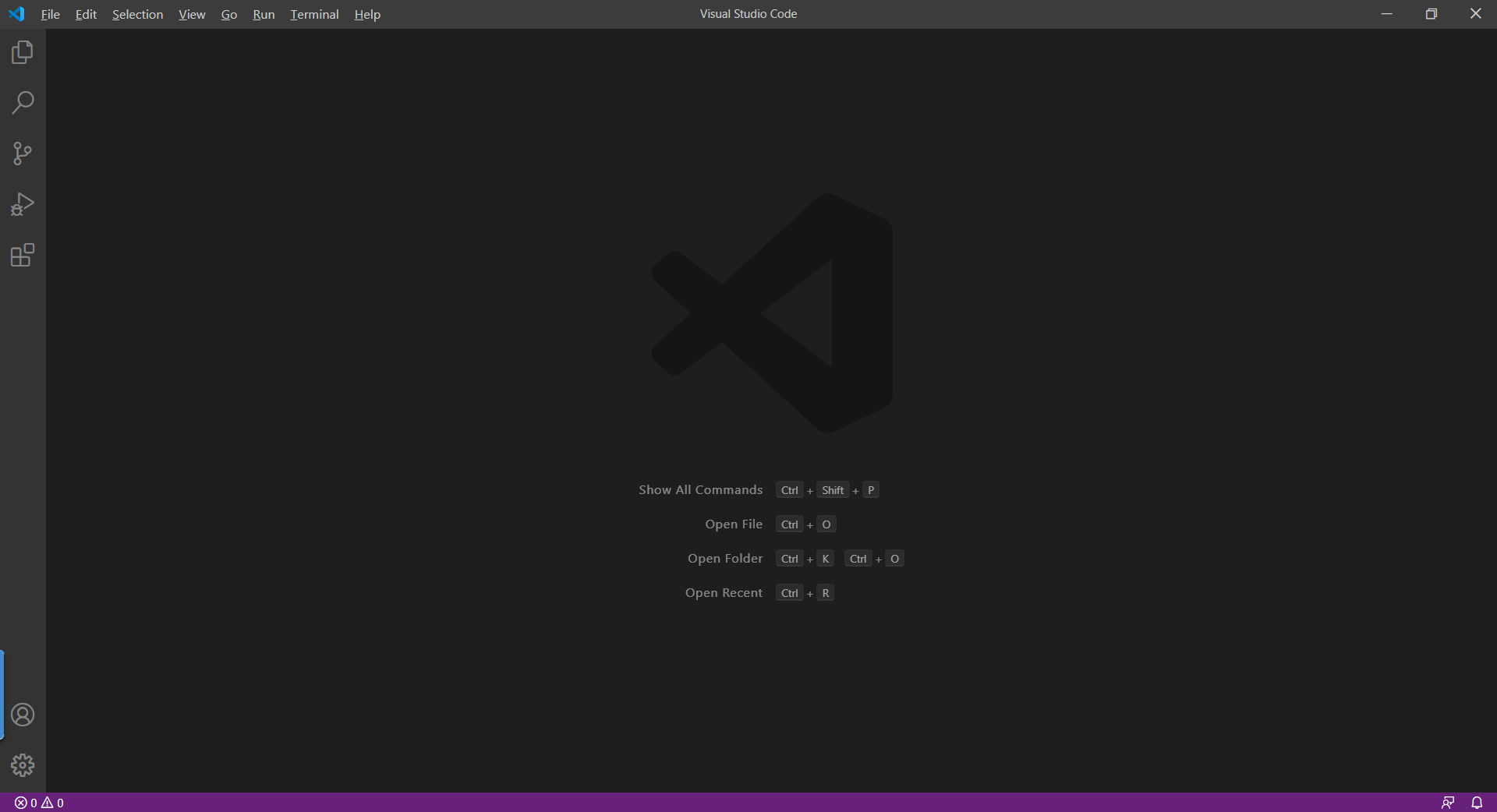The image size is (1497, 812).
Task: Click the Shift key hint
Action: [x=833, y=490]
